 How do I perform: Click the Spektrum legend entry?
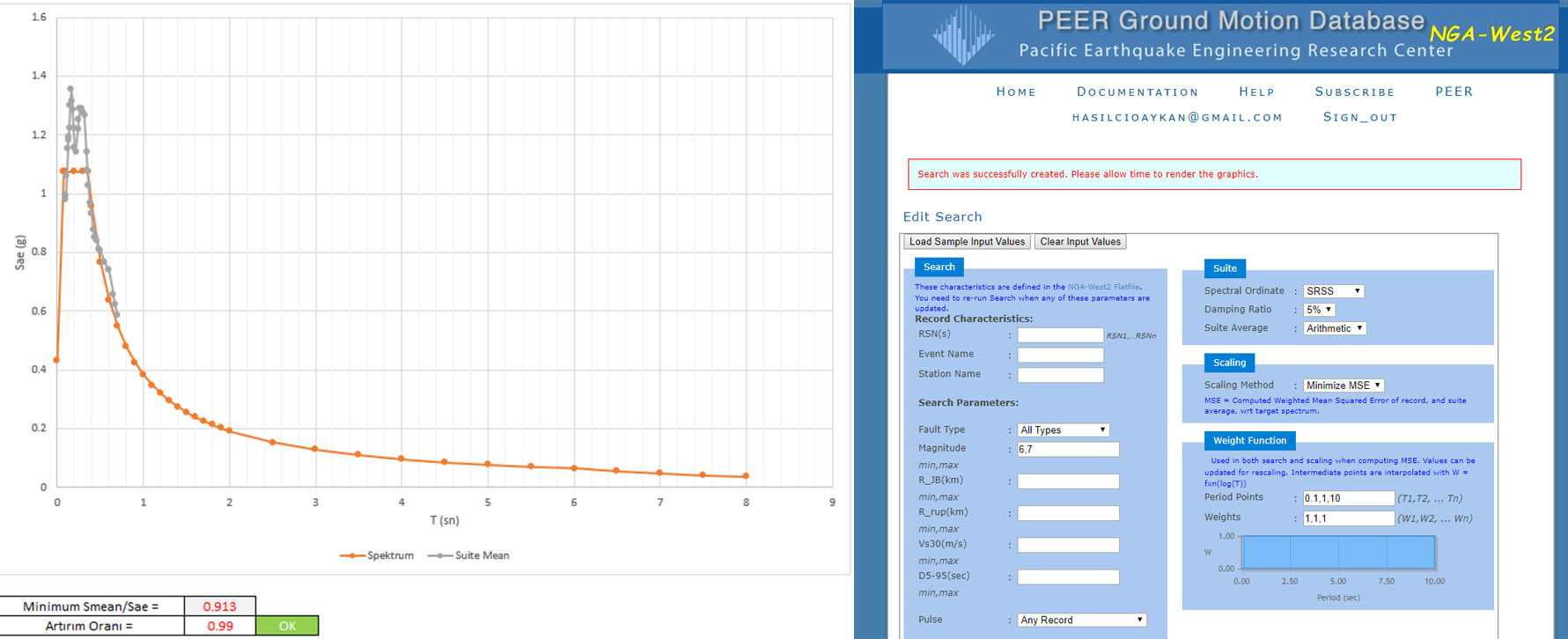click(377, 555)
